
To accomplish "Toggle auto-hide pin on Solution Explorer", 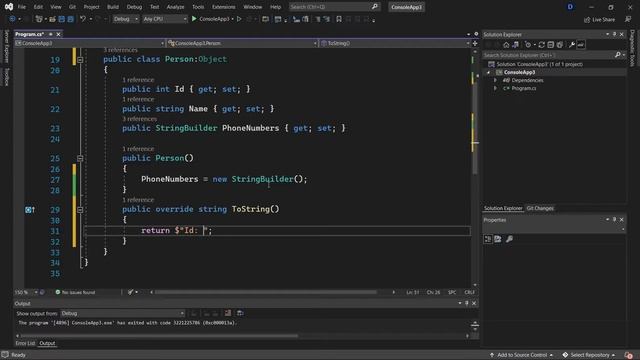I will (614, 34).
